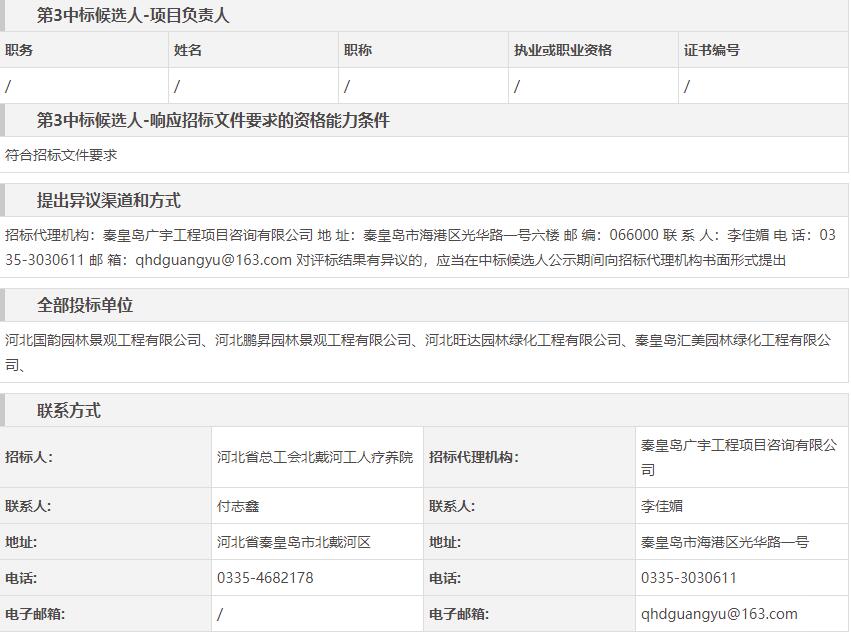Click the 提出异议渠道和方式 section heading
851x633 pixels.
tap(108, 201)
